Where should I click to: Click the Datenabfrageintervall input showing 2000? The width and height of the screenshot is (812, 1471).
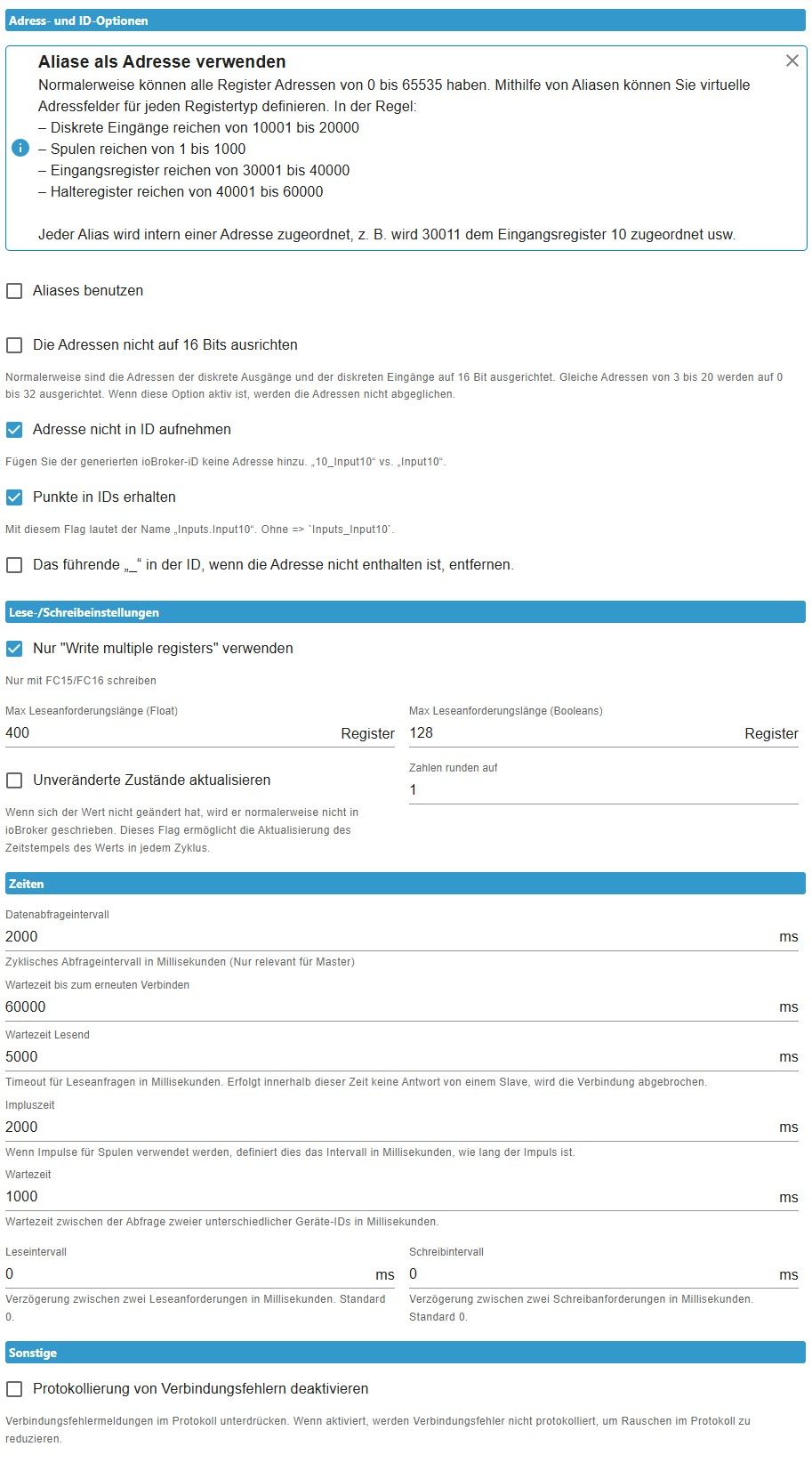389,937
